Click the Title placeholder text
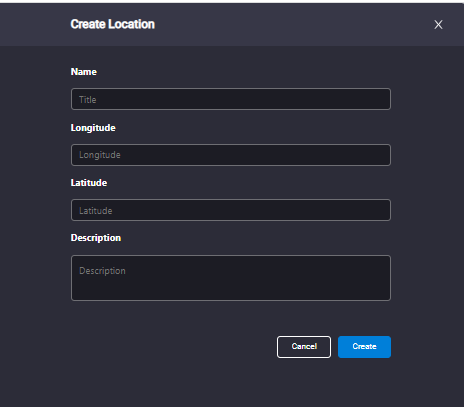This screenshot has width=464, height=407. tap(88, 100)
